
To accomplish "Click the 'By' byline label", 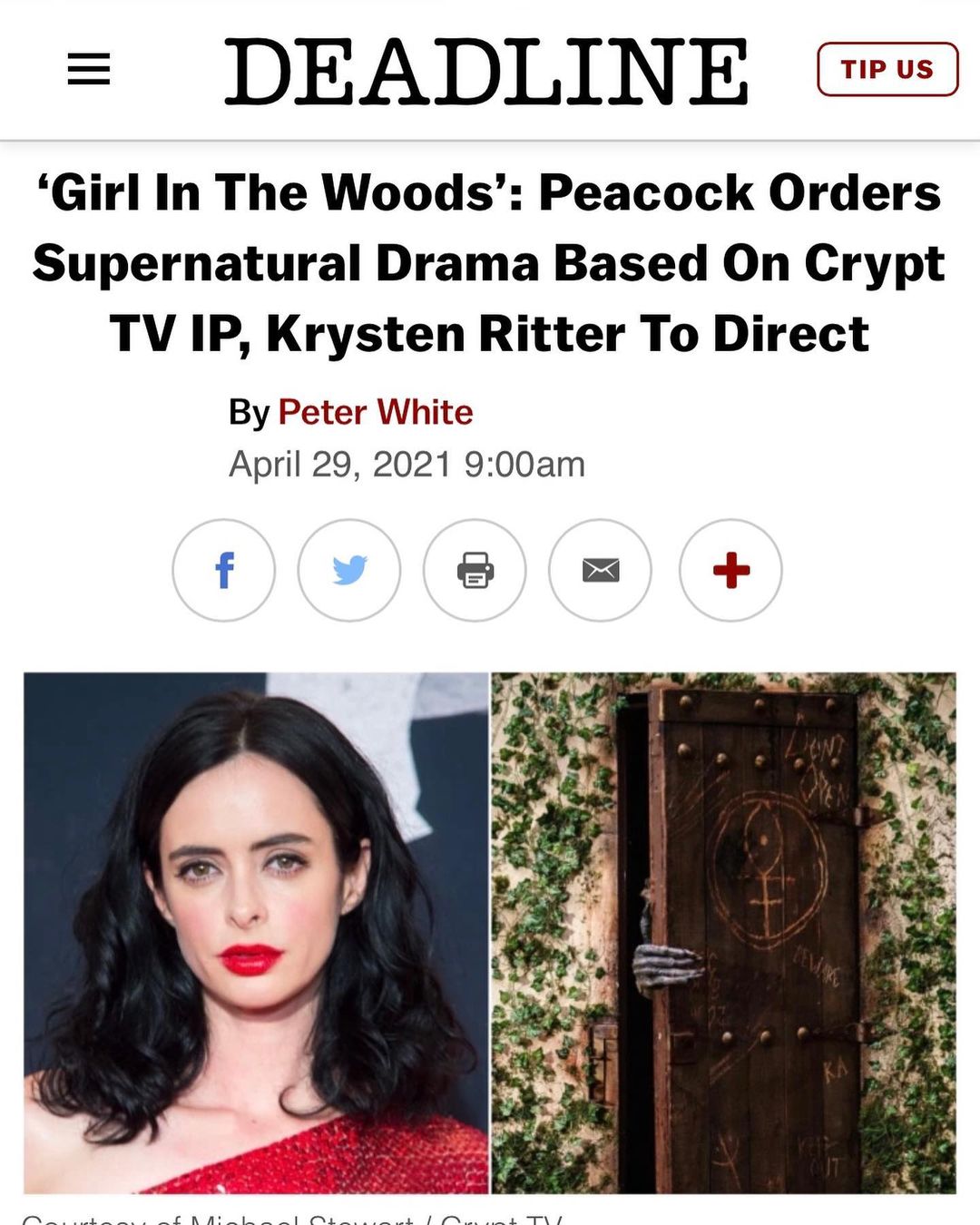I will click(x=249, y=413).
